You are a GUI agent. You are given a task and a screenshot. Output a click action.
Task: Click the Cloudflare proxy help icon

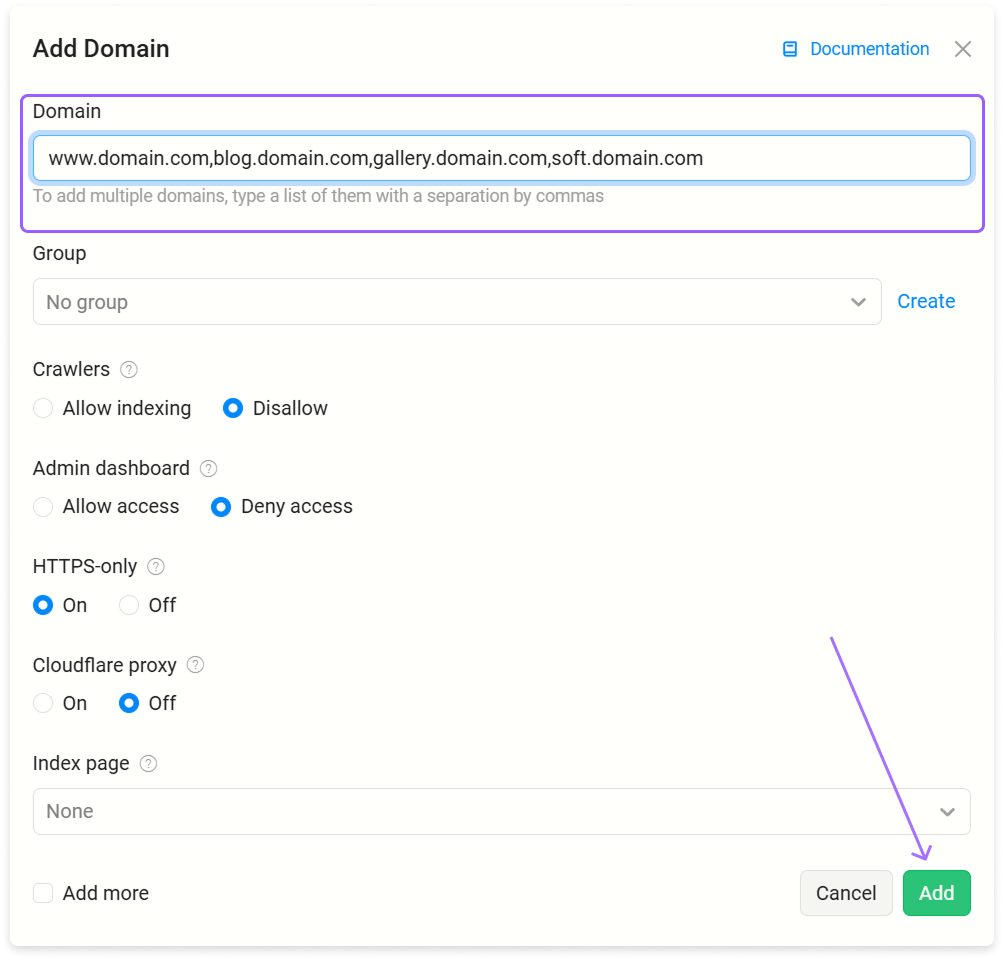click(195, 665)
